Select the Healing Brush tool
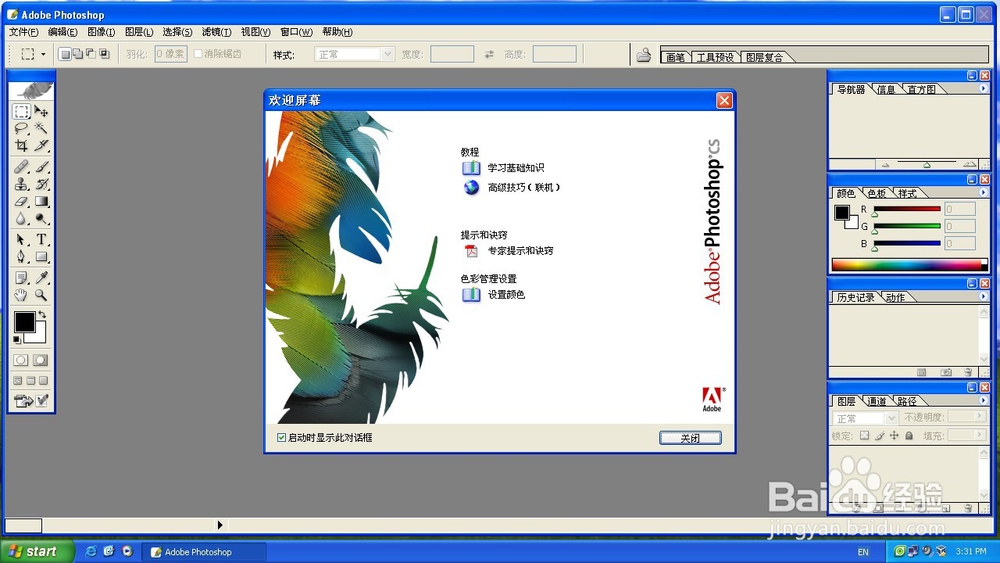 (21, 167)
